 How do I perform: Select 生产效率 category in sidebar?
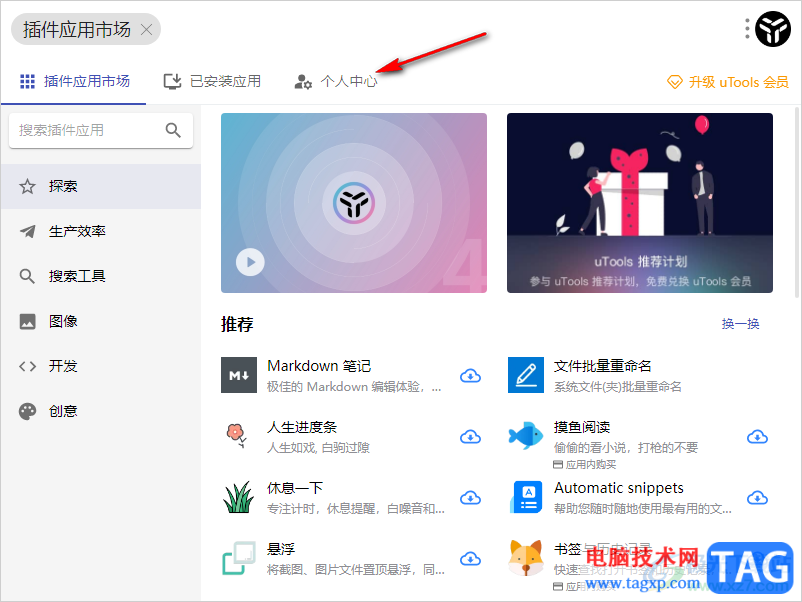(x=100, y=231)
